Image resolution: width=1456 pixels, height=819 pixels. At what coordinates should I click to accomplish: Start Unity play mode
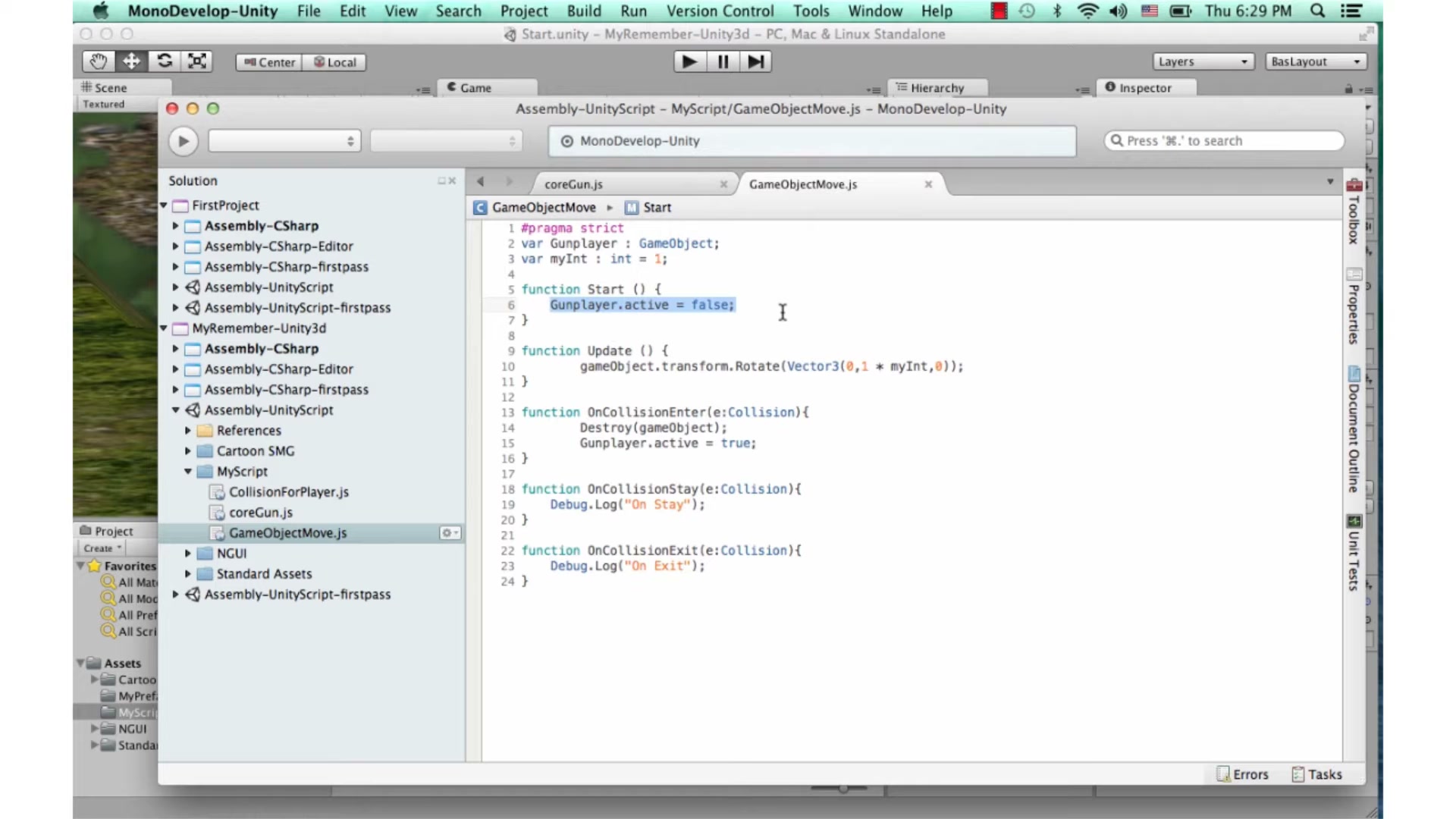click(x=689, y=61)
